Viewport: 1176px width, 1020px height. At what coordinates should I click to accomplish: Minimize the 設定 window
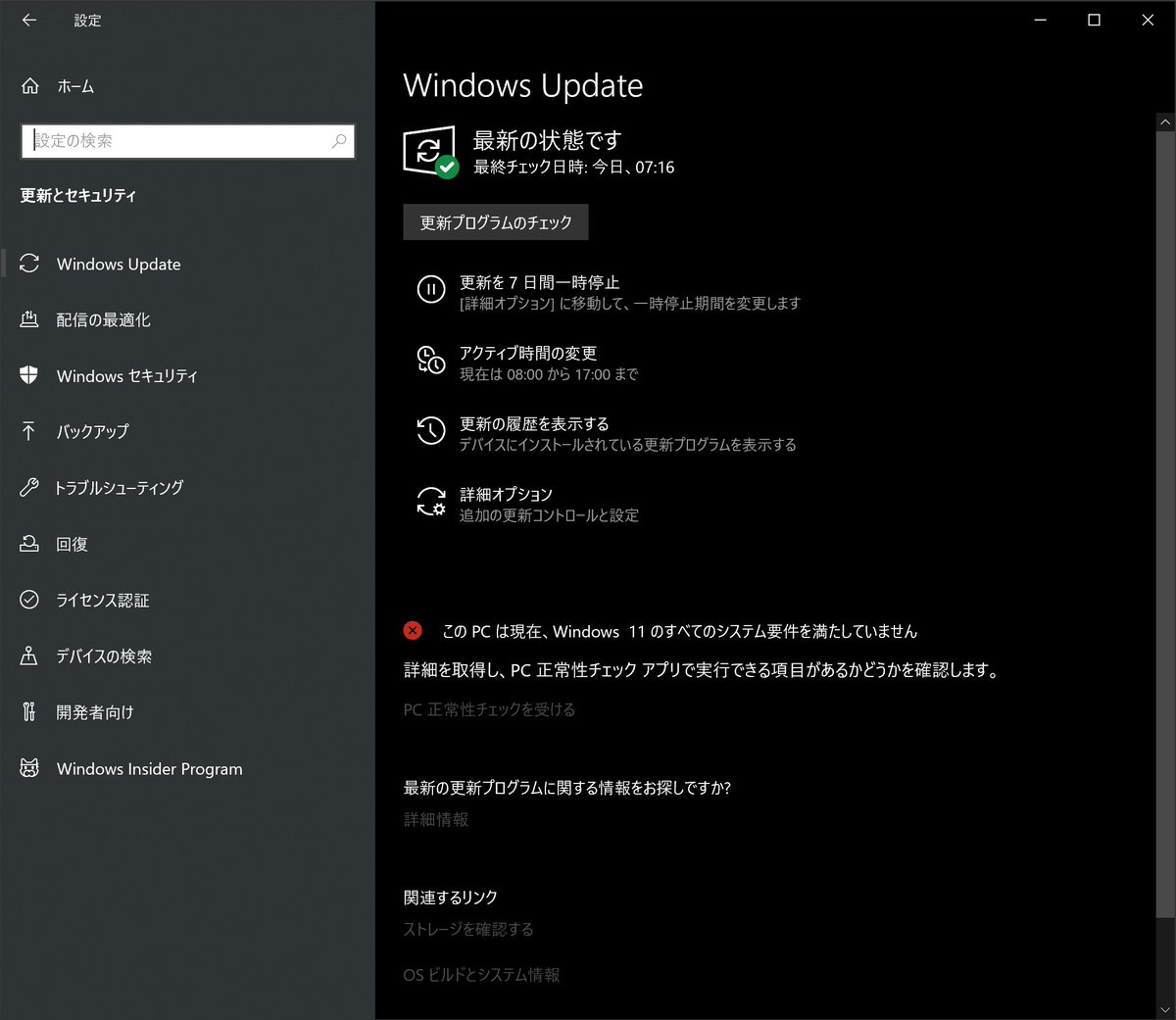pyautogui.click(x=1041, y=20)
